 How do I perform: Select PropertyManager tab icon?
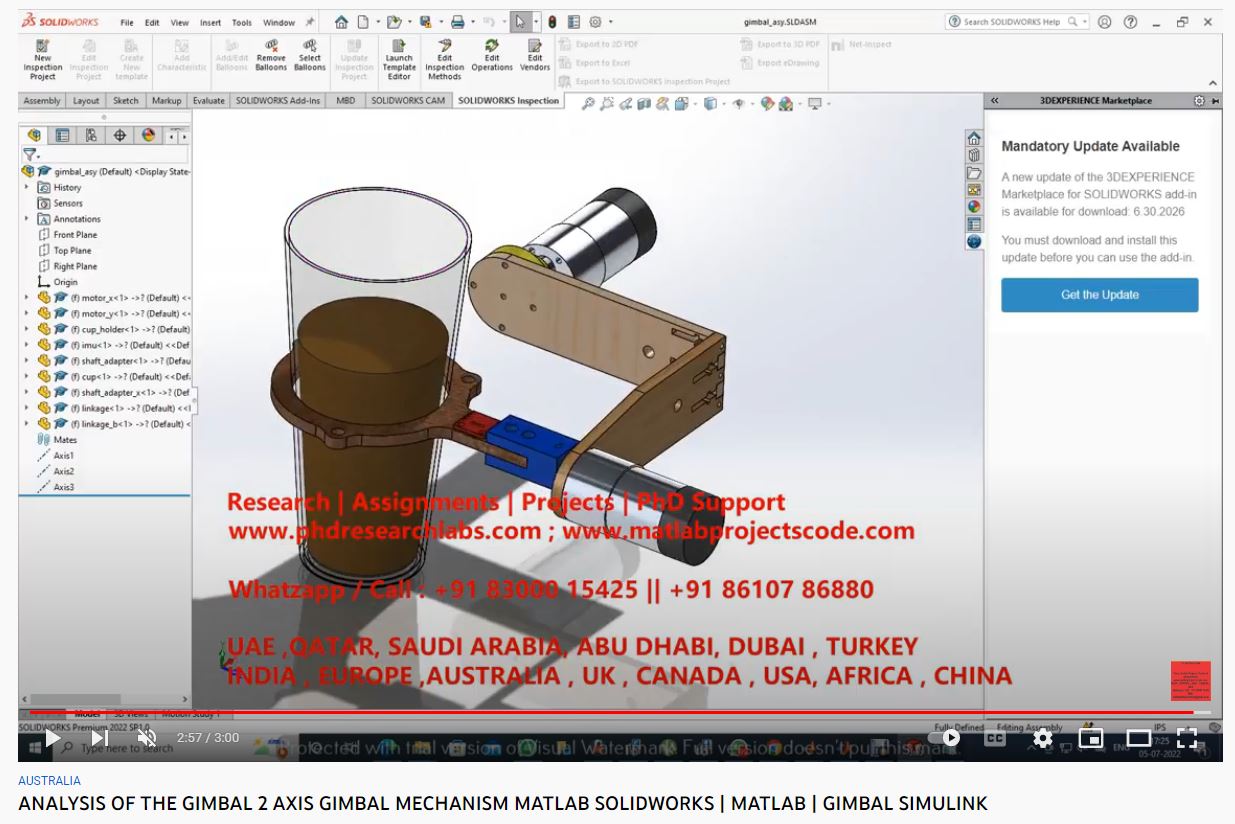click(x=62, y=135)
